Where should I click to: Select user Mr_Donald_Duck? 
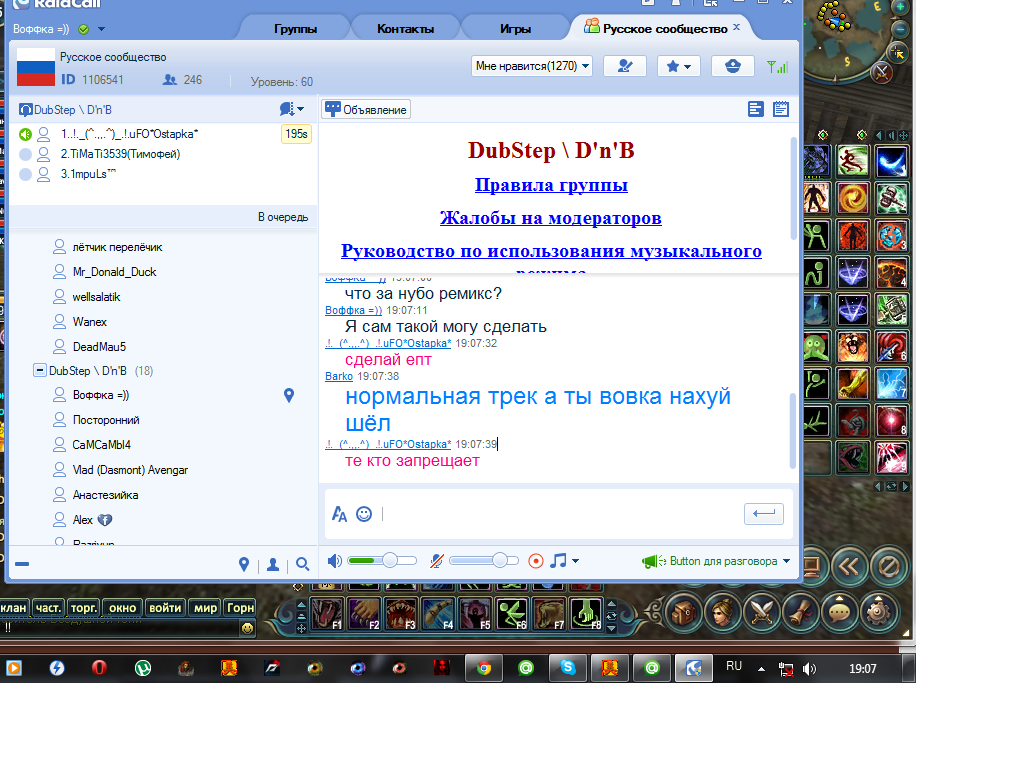click(x=114, y=272)
